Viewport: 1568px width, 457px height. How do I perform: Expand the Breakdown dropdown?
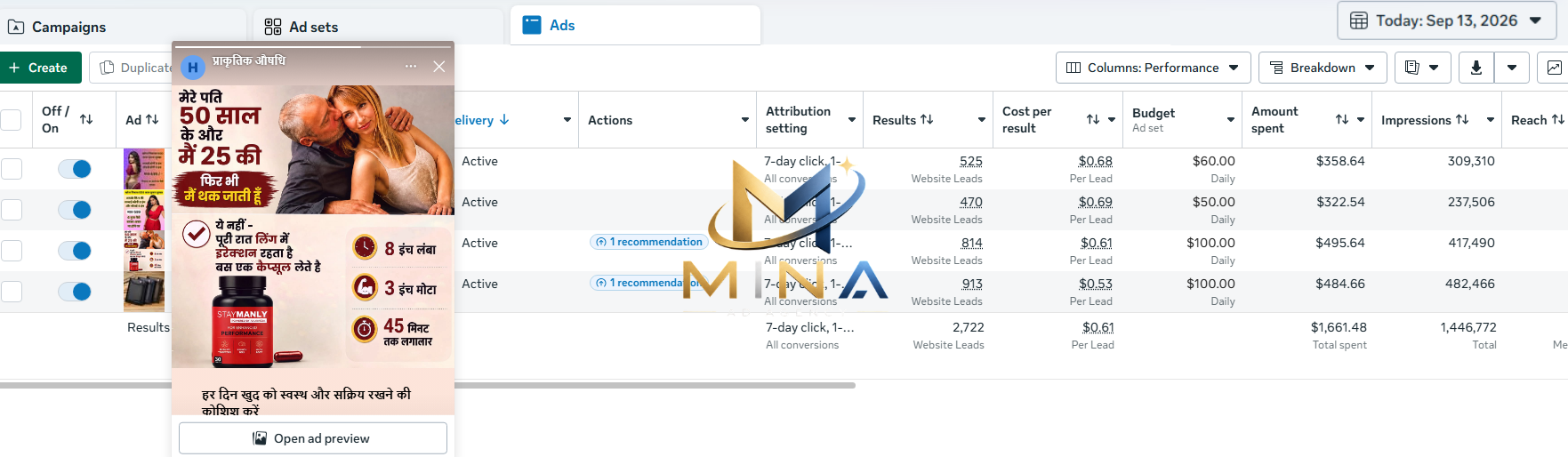click(x=1322, y=68)
